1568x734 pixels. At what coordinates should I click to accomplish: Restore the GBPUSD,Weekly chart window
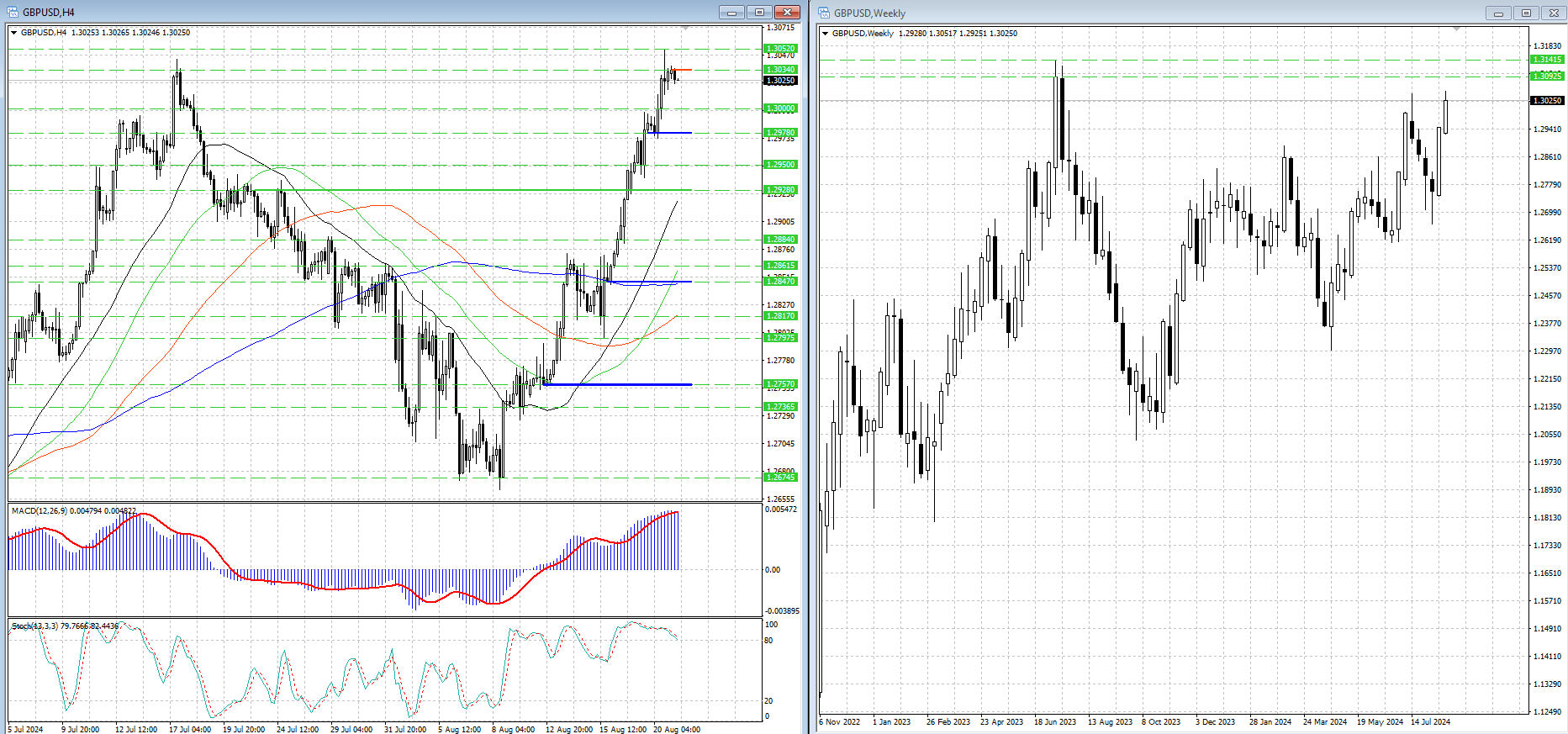(x=1526, y=13)
